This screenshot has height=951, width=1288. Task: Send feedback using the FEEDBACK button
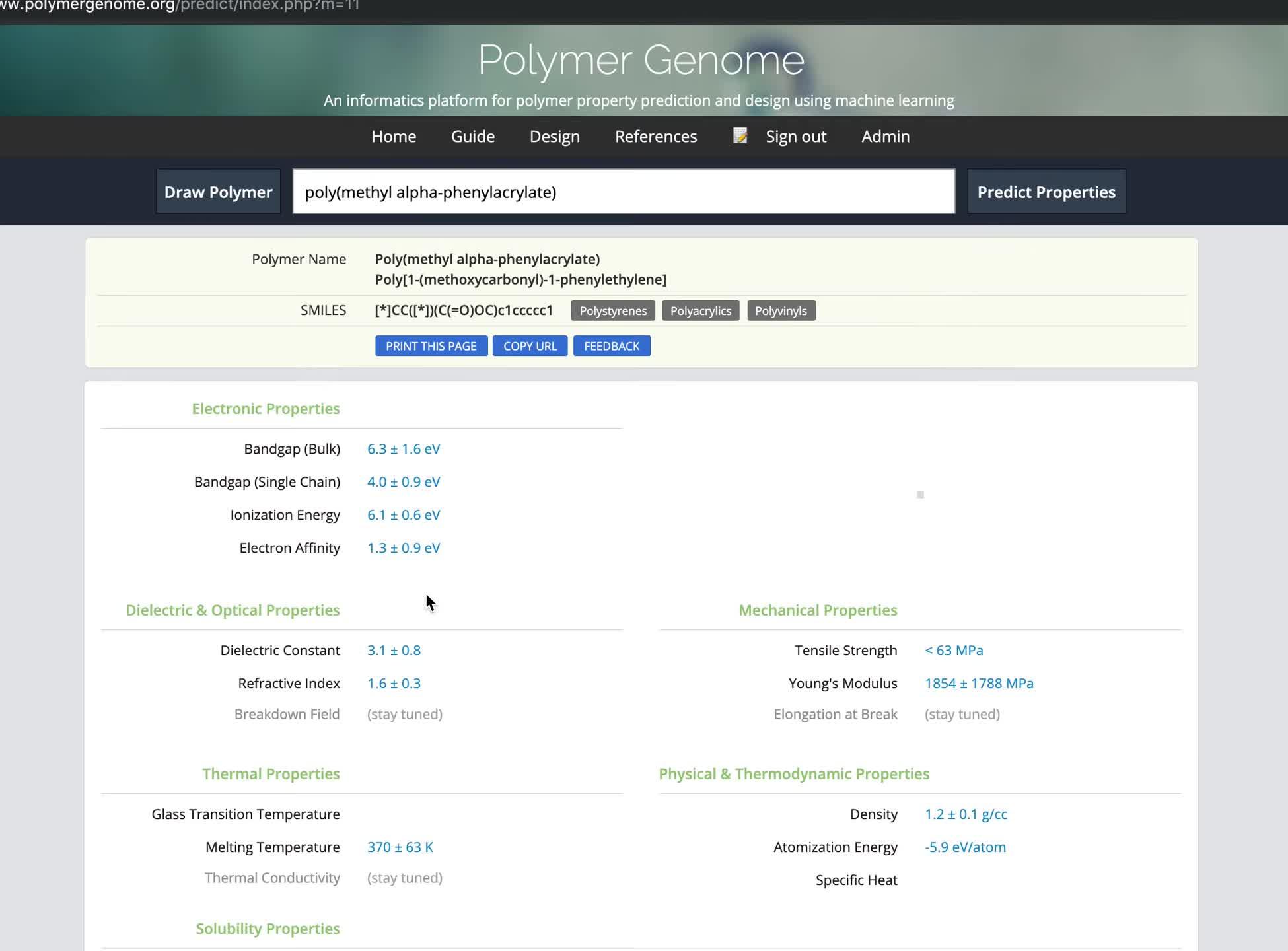612,345
